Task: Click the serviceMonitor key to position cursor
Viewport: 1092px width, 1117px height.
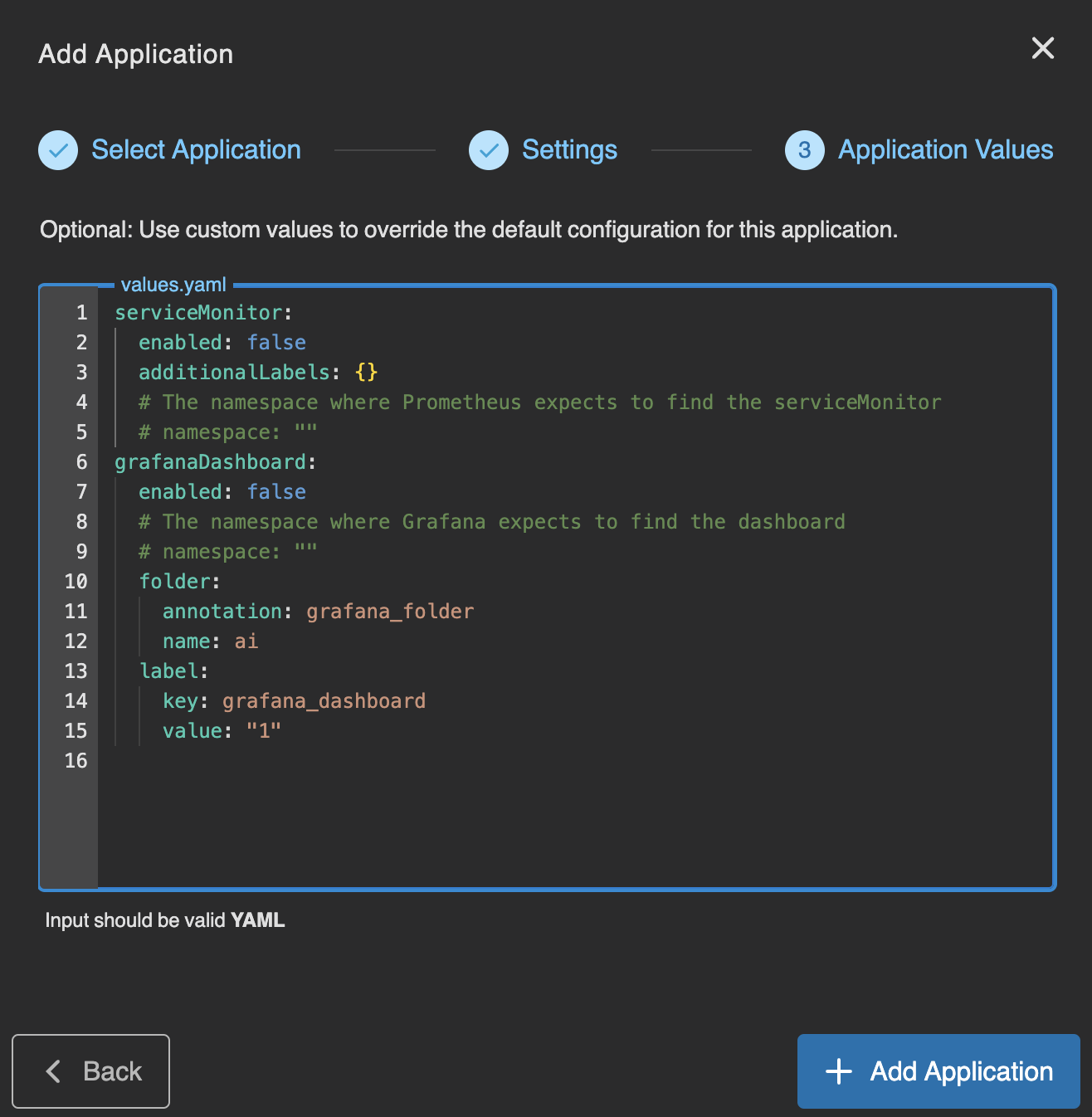Action: [197, 313]
